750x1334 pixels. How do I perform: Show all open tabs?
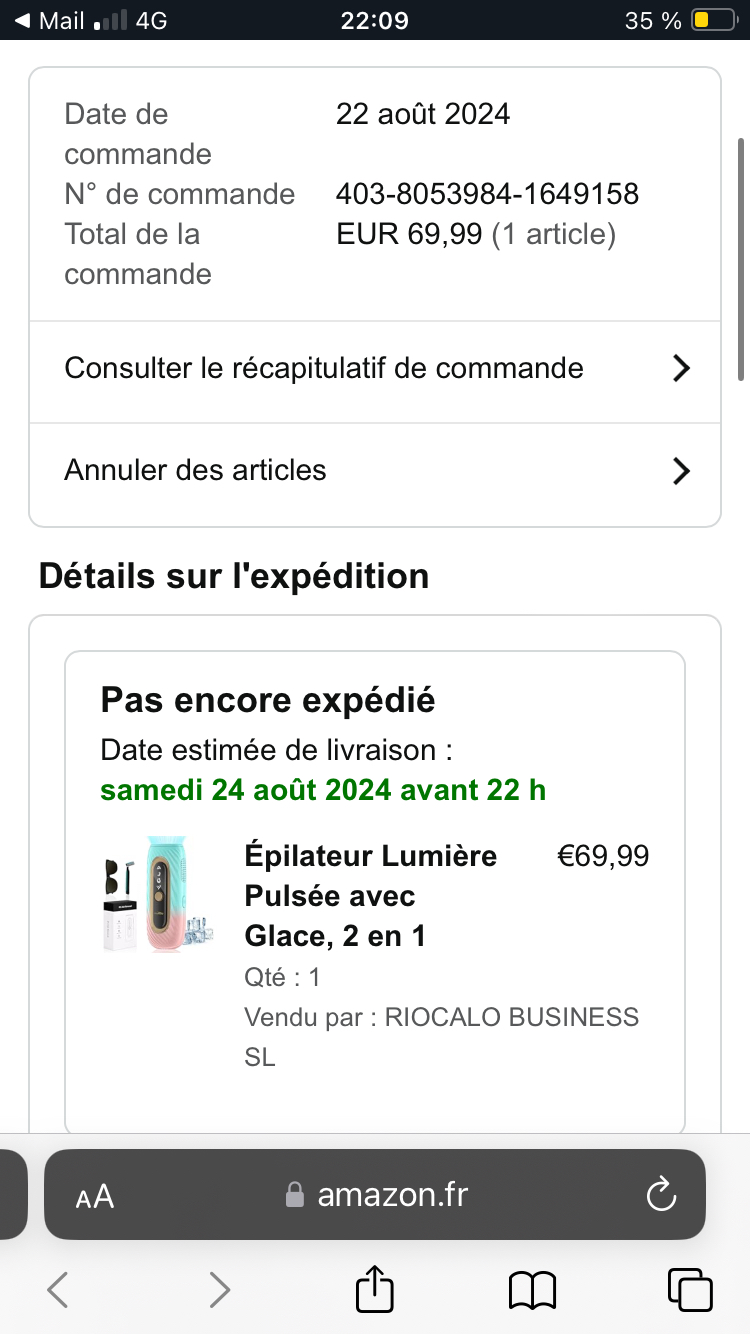click(x=689, y=1290)
